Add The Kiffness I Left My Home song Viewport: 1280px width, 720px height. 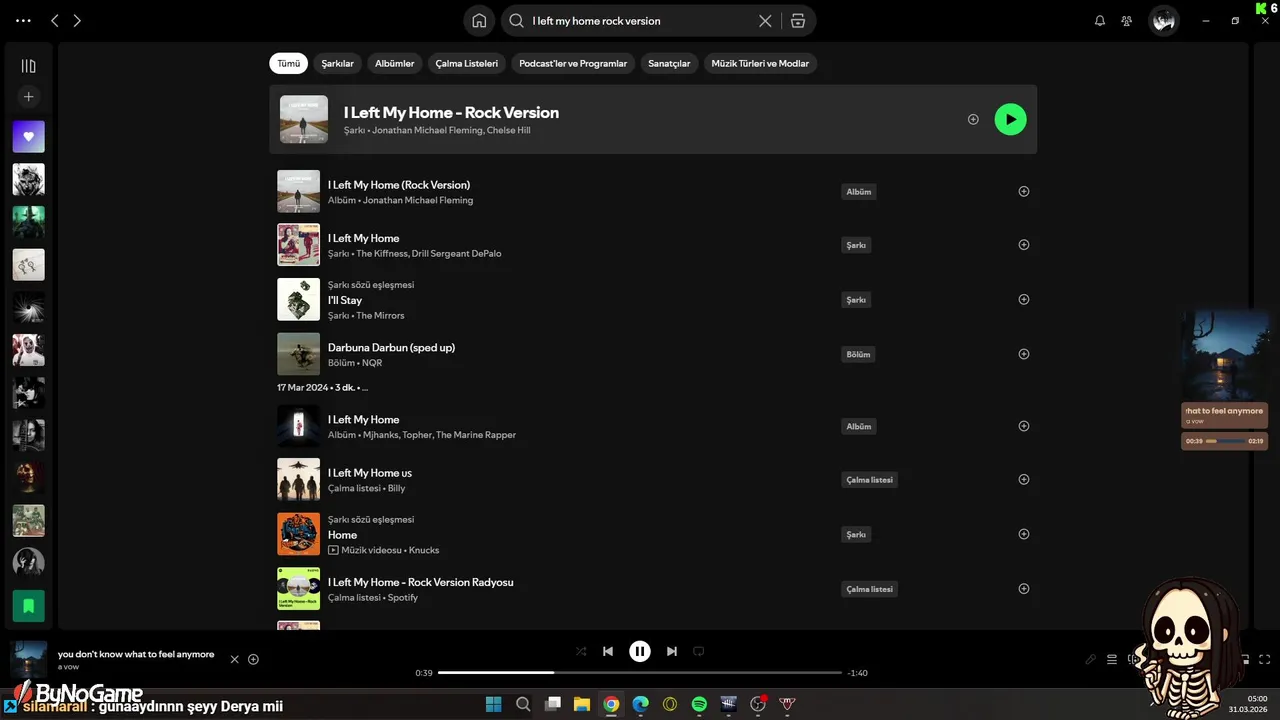point(1023,244)
